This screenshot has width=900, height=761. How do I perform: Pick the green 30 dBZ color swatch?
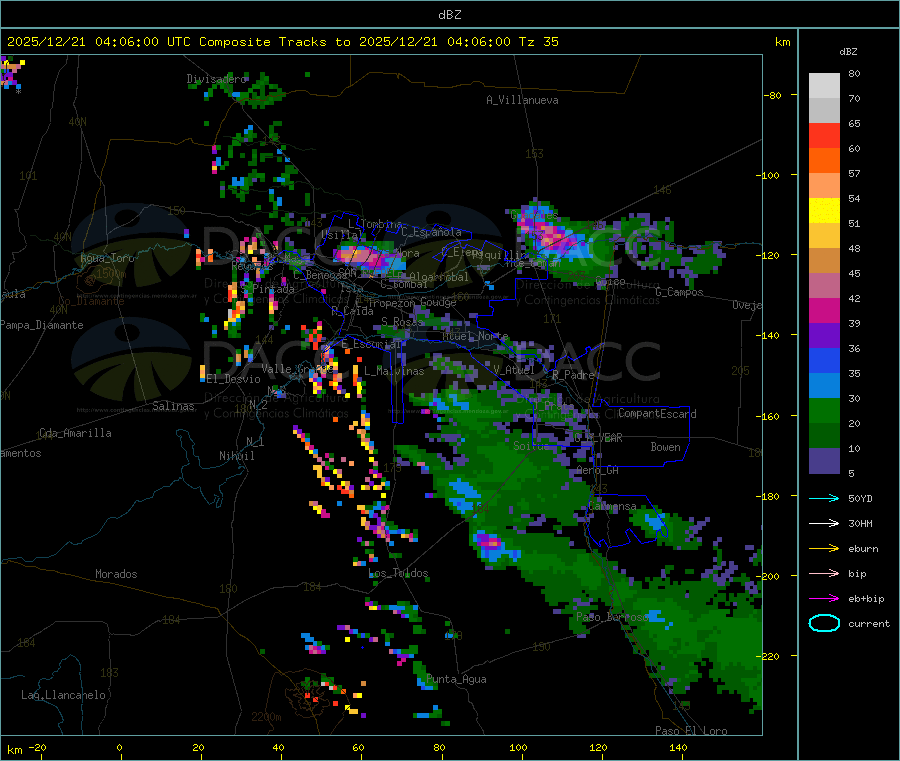tap(824, 410)
